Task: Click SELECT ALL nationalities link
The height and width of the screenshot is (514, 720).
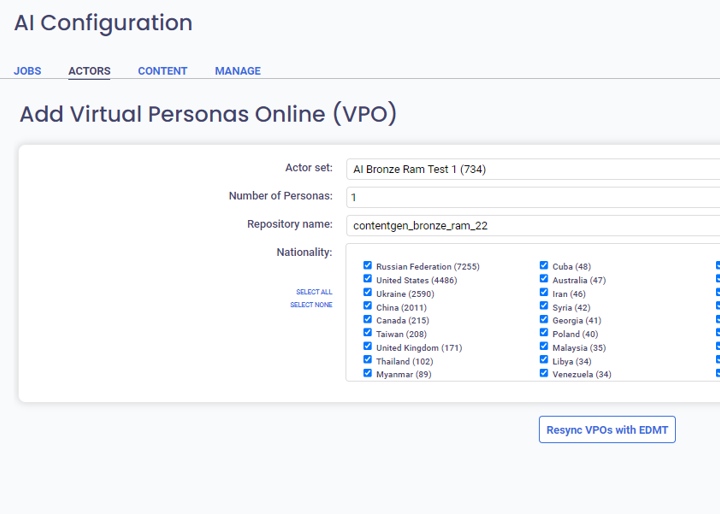Action: point(314,292)
